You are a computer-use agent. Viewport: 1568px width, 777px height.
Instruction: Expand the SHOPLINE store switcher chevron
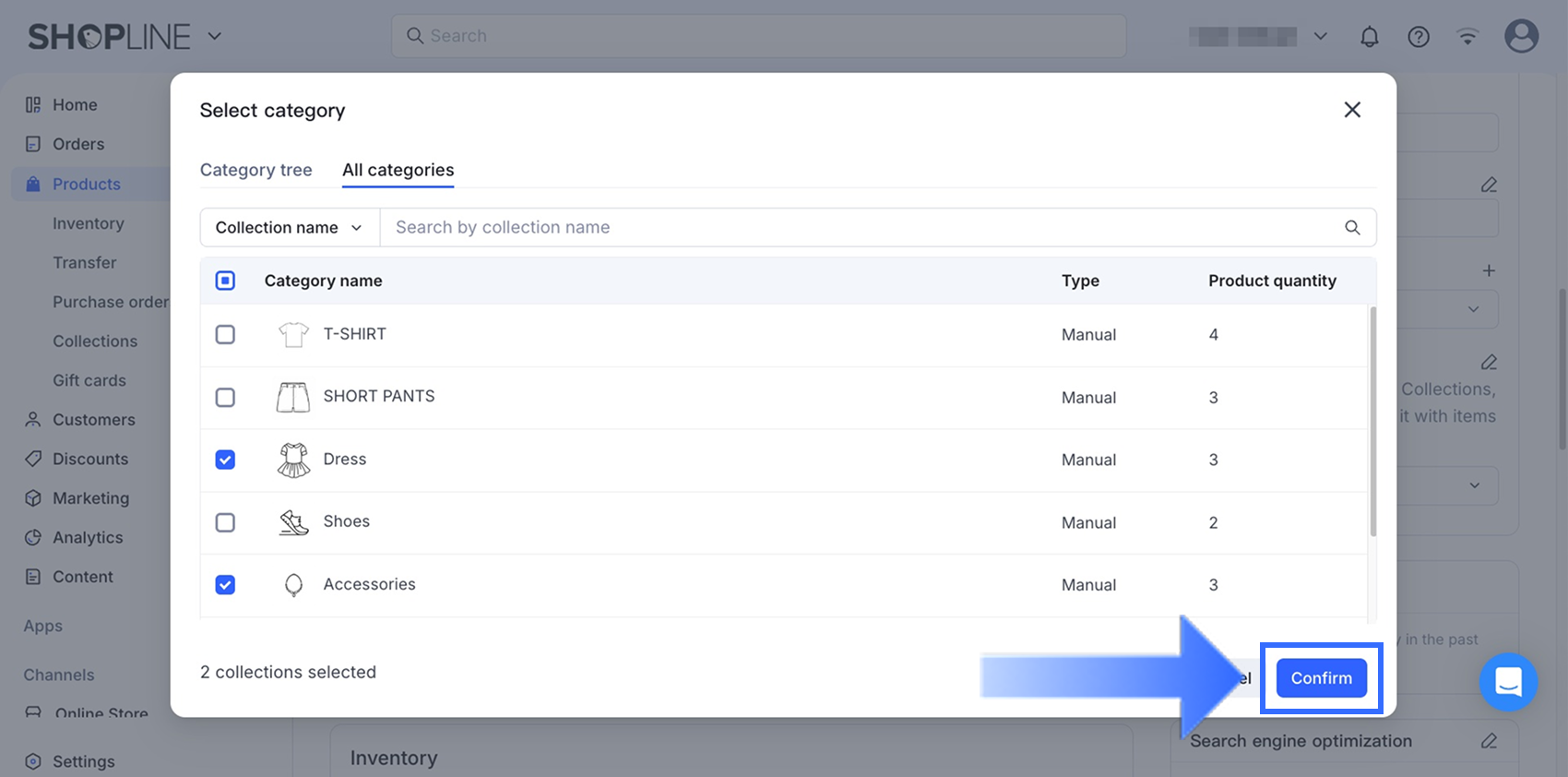(x=215, y=37)
